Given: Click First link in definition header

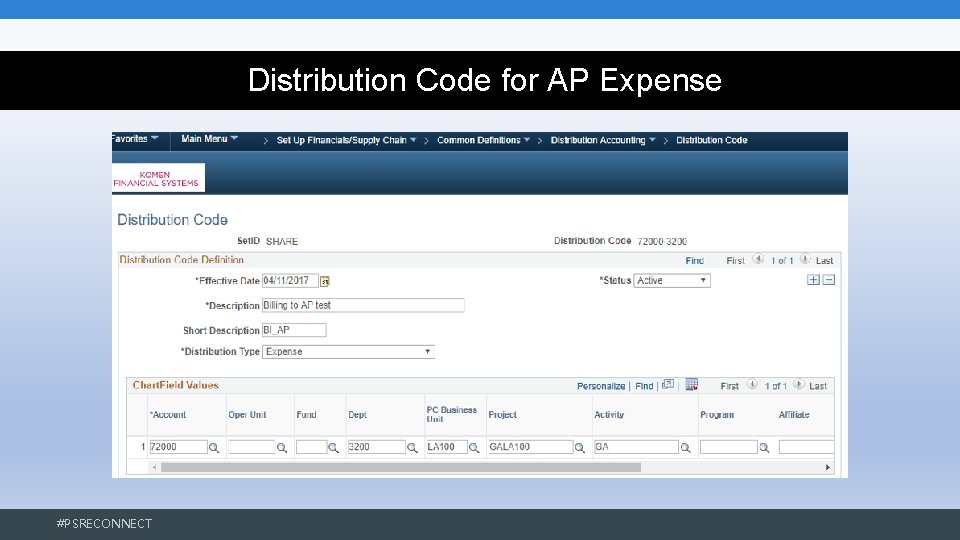Looking at the screenshot, I should pos(735,261).
